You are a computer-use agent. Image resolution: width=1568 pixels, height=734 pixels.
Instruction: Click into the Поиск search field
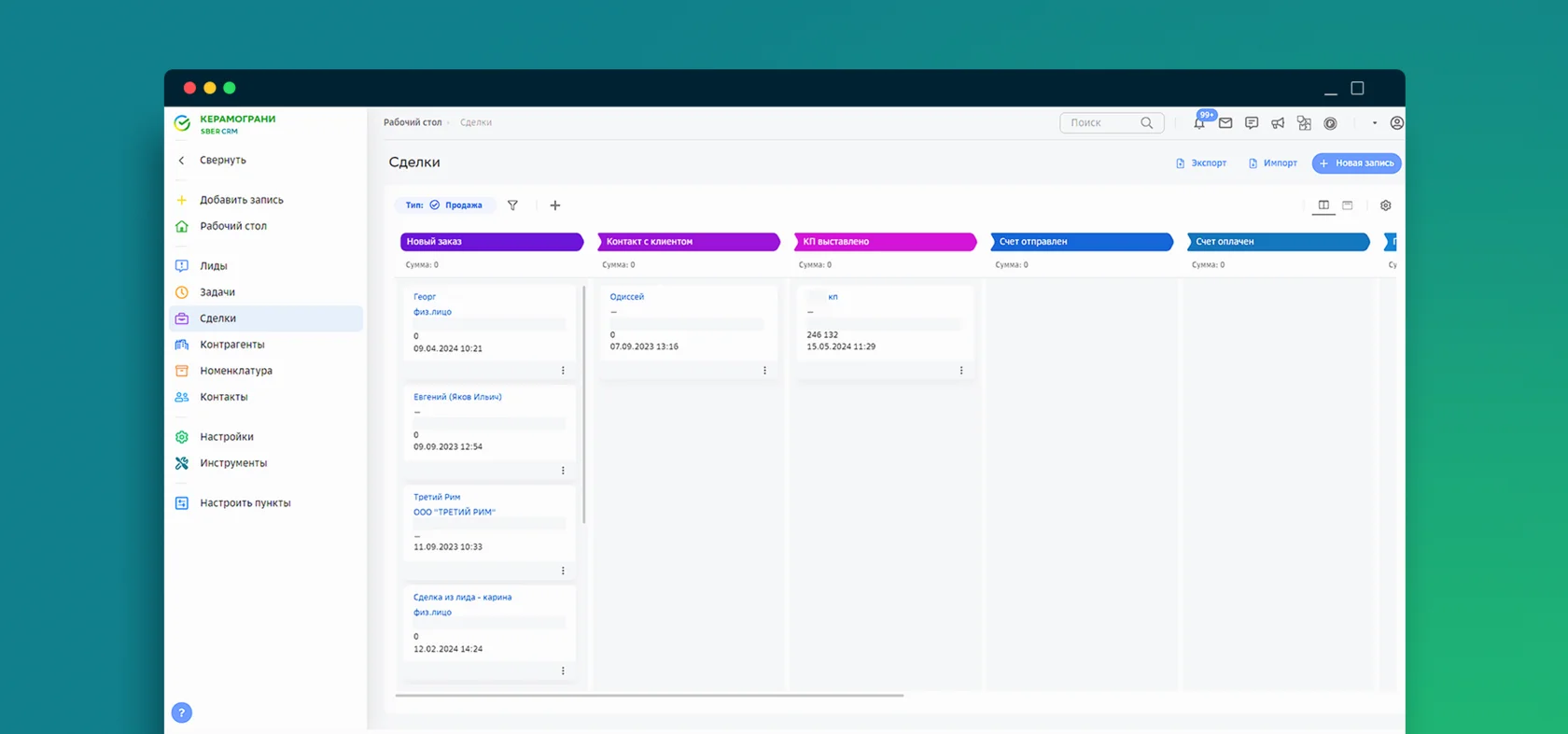pos(1101,123)
